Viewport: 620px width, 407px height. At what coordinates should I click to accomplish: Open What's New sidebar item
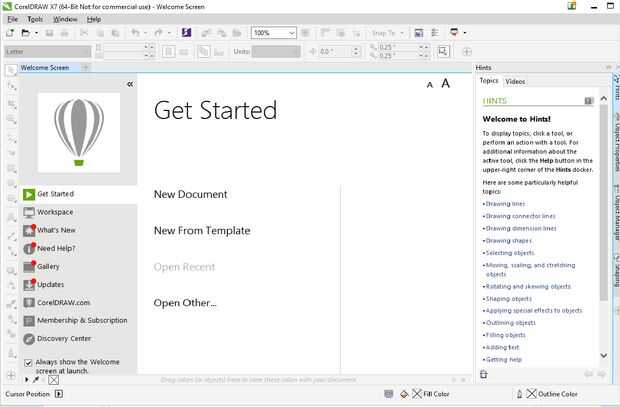pos(78,230)
